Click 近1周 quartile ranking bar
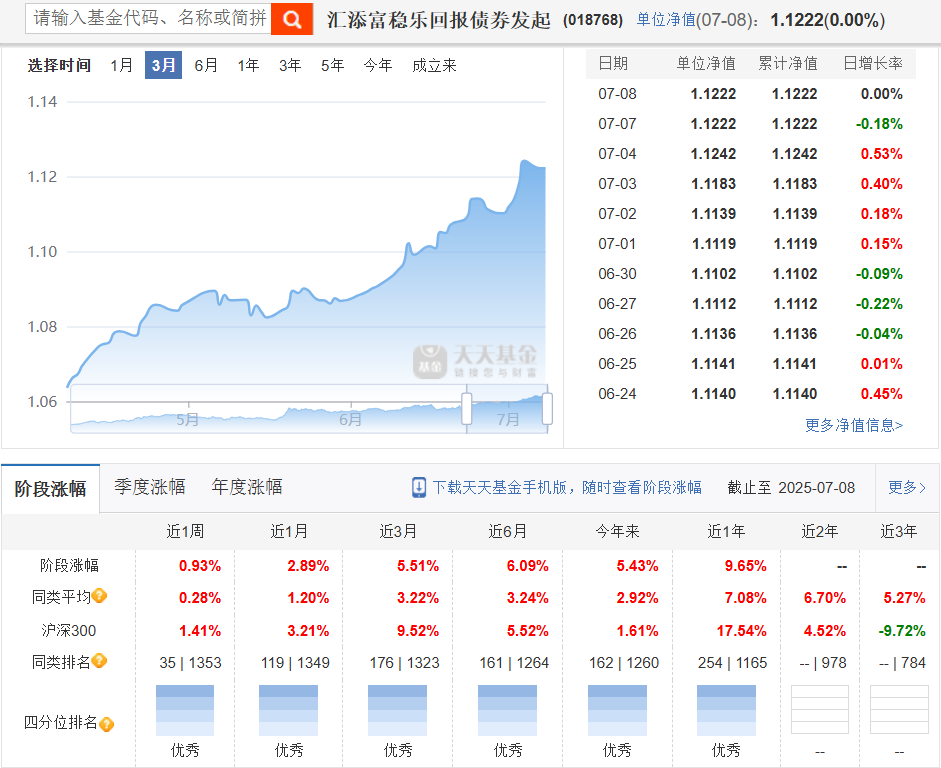 point(185,710)
